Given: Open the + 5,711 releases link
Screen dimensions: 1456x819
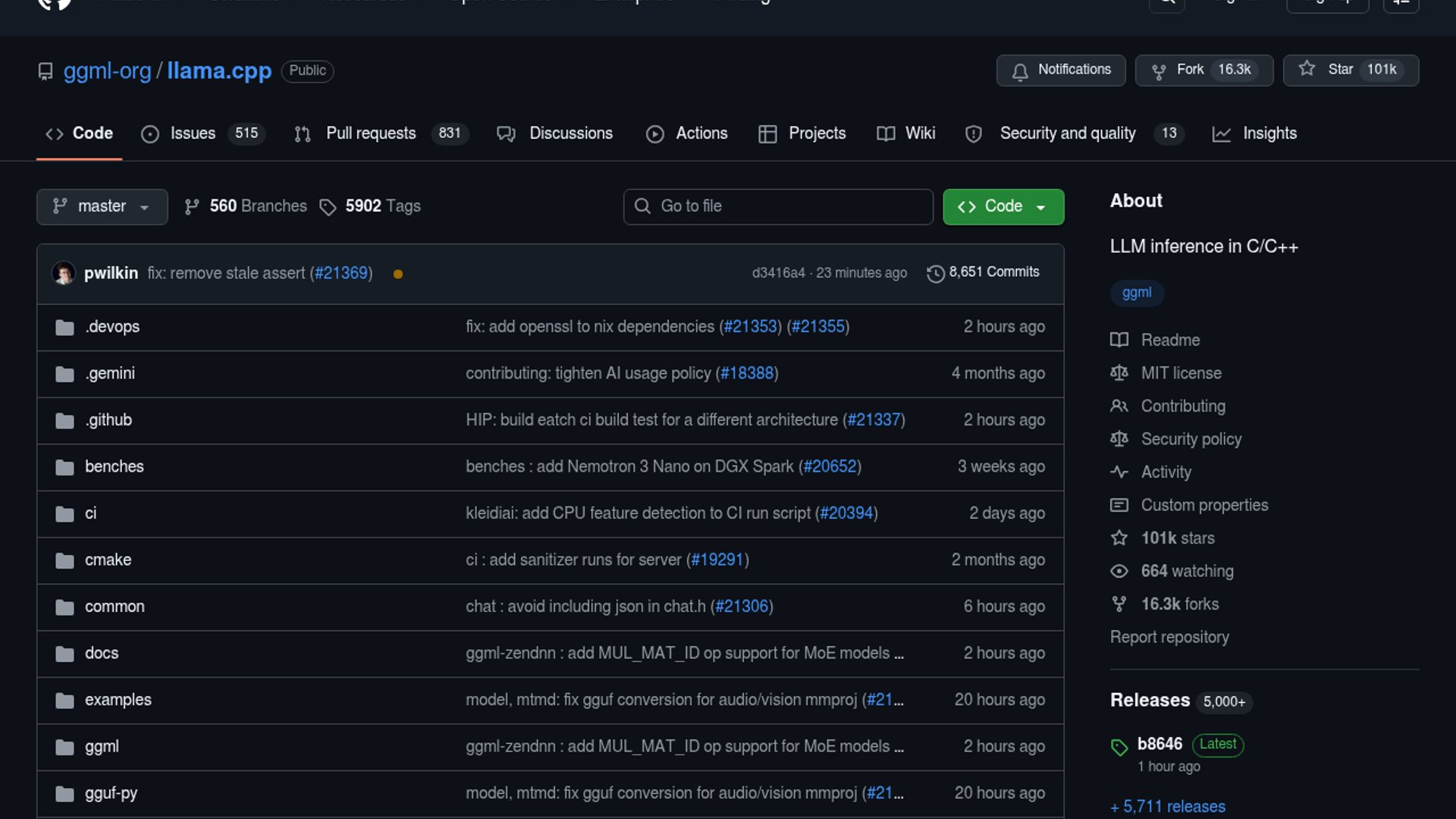Looking at the screenshot, I should point(1168,806).
